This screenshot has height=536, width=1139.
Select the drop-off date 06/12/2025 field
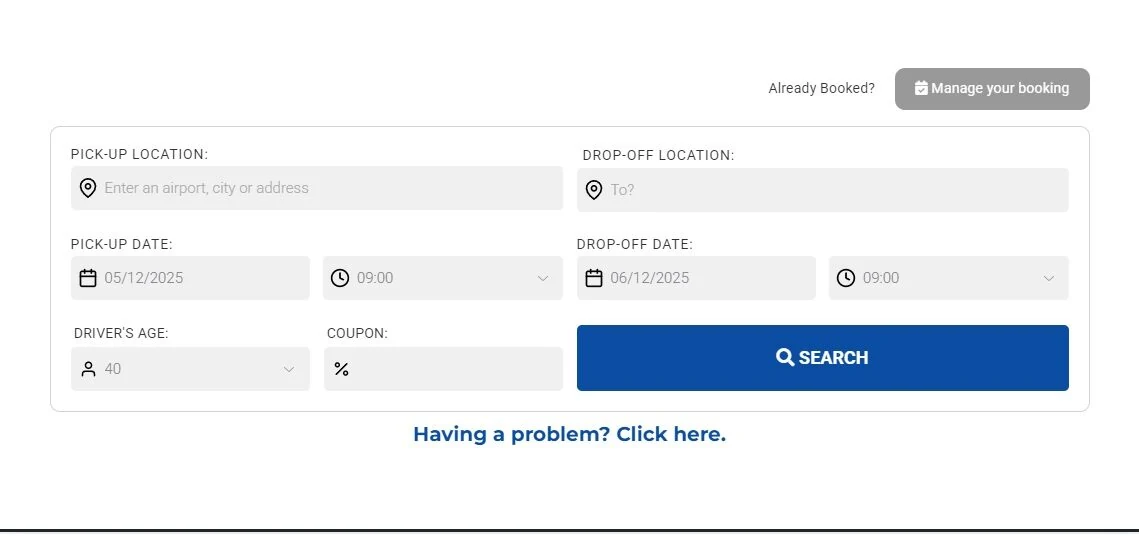pyautogui.click(x=706, y=278)
